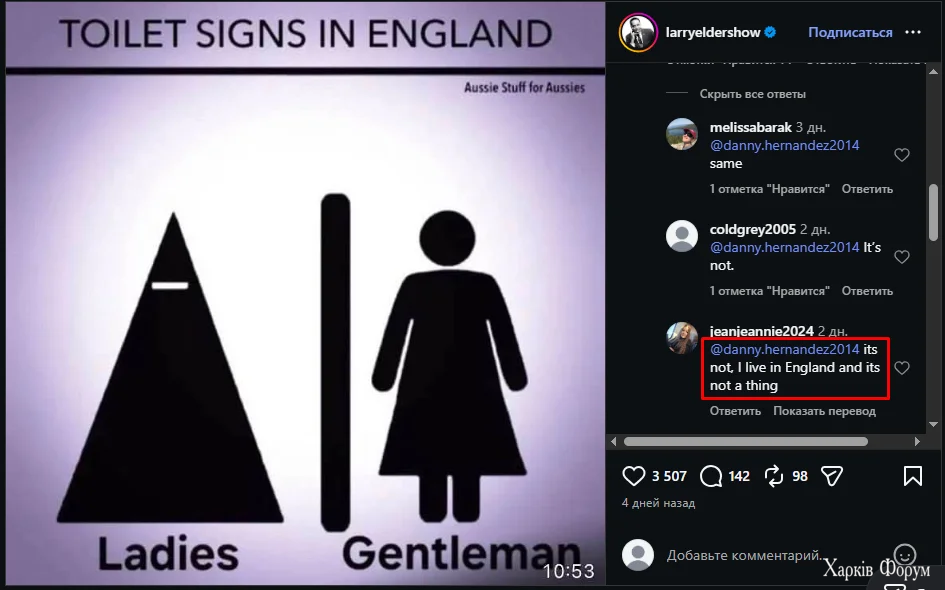945x590 pixels.
Task: Click Ответить under melissabarak's comment
Action: (x=867, y=189)
